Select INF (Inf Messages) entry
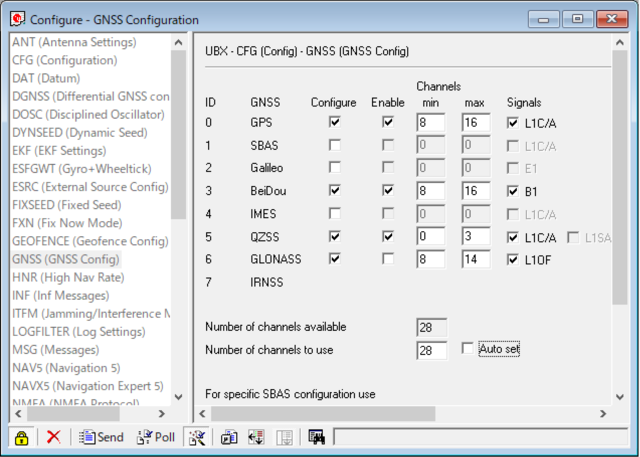This screenshot has width=640, height=457. (61, 295)
